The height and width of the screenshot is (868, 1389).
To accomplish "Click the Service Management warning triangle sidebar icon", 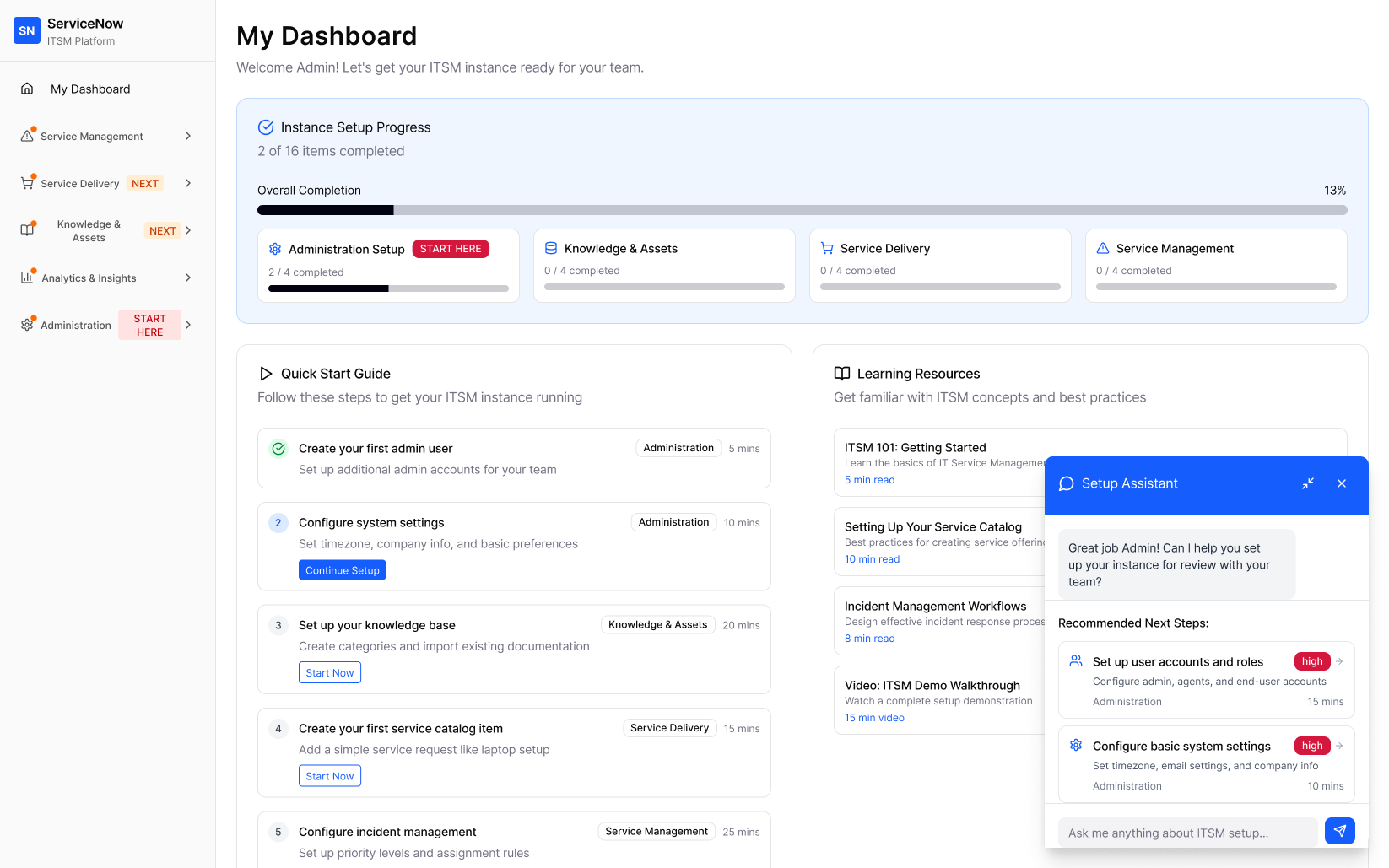I will [27, 136].
